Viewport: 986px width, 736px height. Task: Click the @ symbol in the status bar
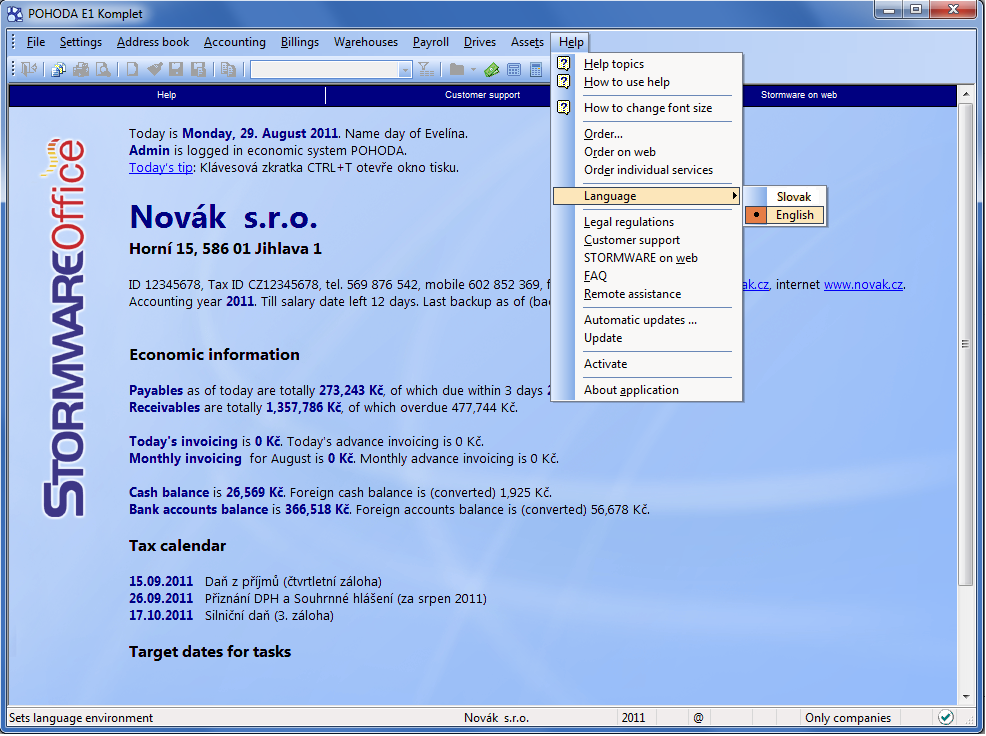(x=699, y=718)
